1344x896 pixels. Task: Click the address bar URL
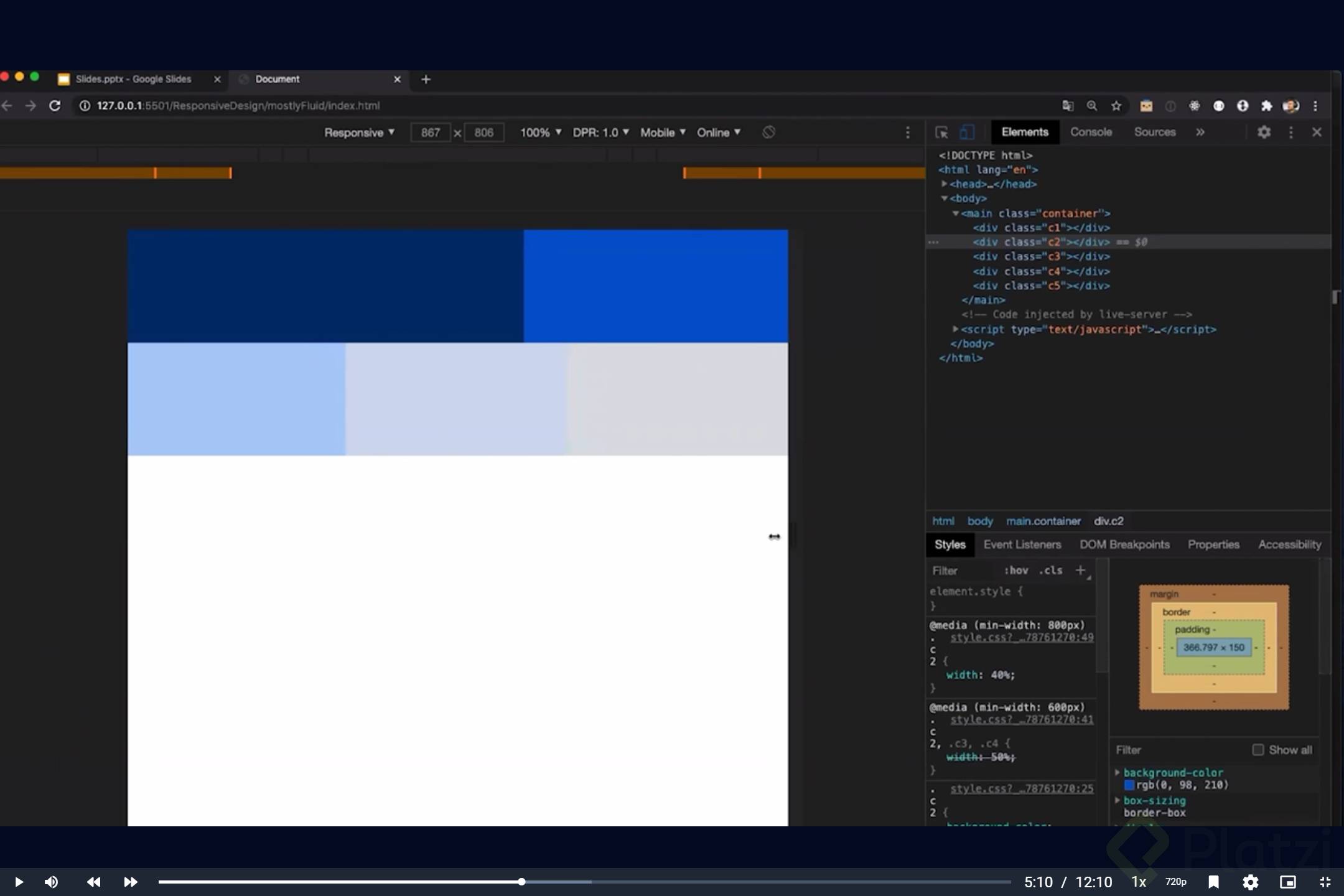pyautogui.click(x=238, y=106)
